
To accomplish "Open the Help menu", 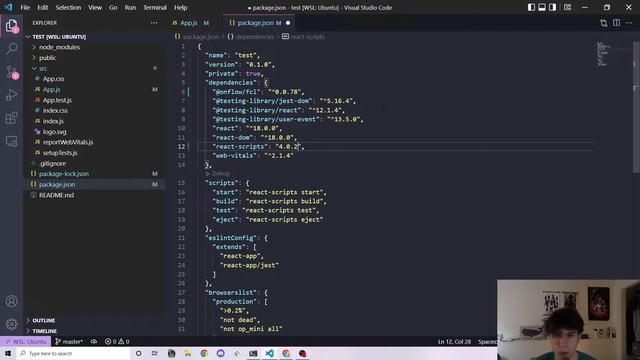I will click(x=180, y=7).
